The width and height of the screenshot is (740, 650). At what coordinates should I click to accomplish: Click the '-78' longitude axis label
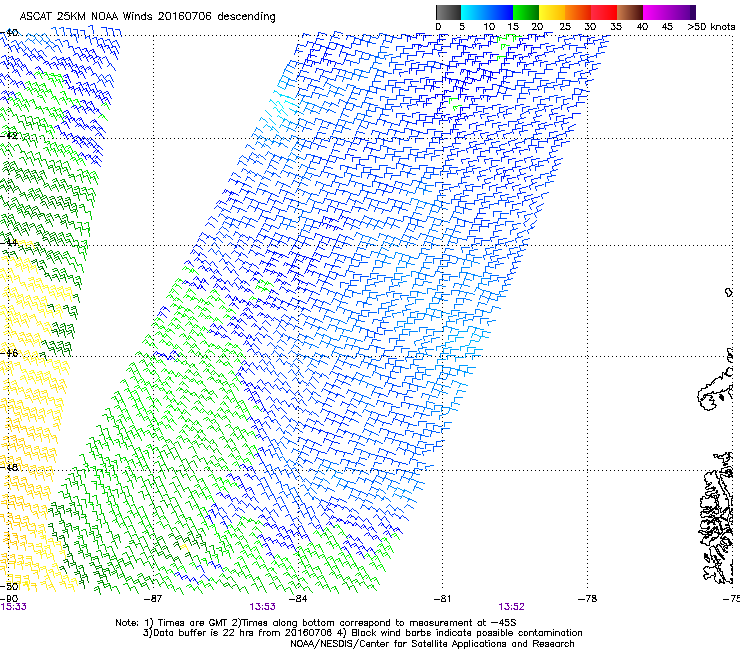587,599
